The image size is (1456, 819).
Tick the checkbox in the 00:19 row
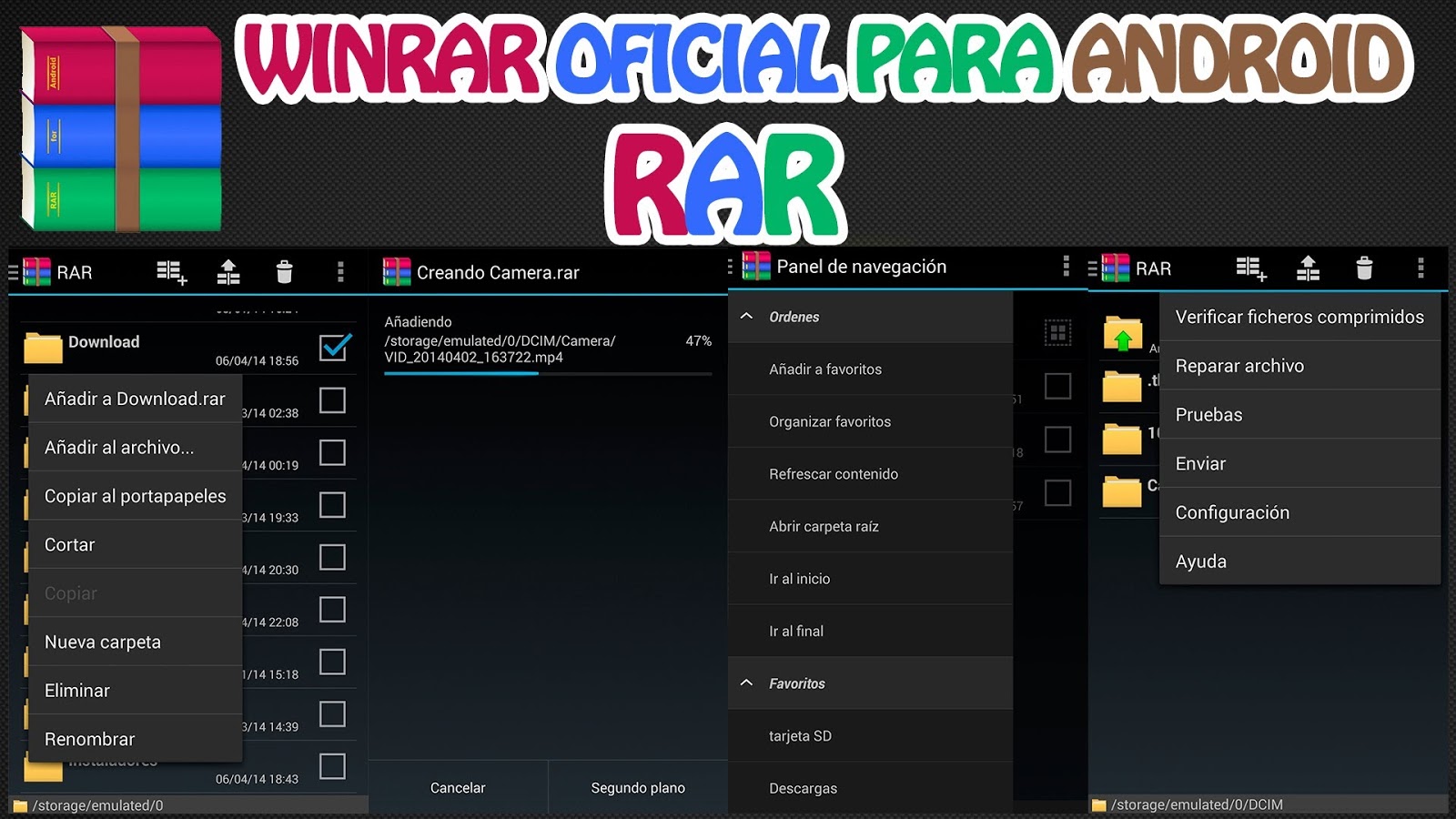[x=332, y=452]
